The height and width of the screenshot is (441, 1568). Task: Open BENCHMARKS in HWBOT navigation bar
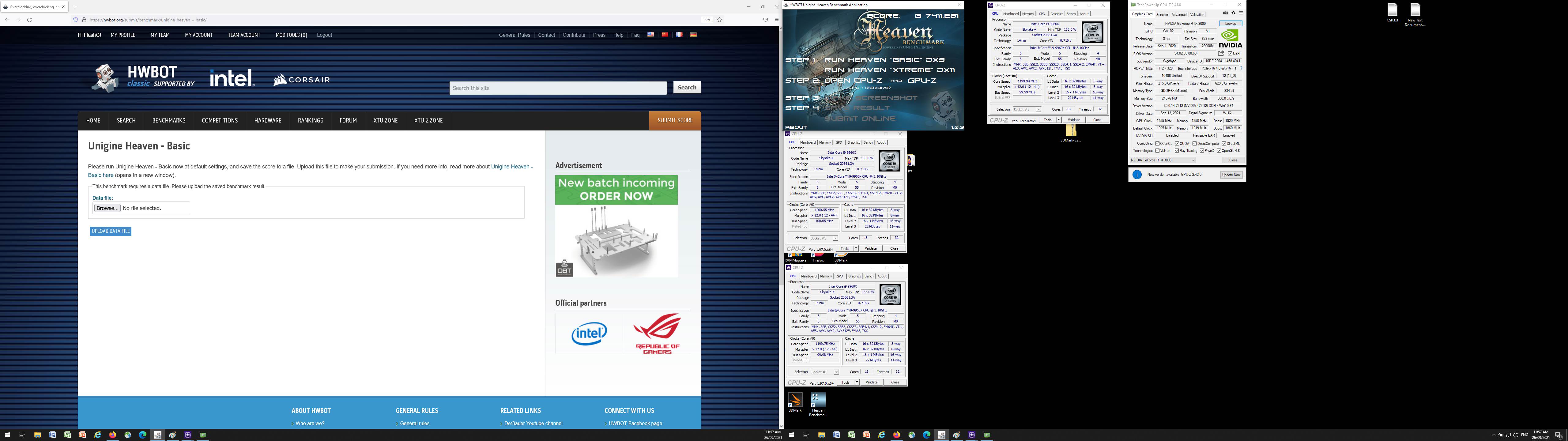coord(169,121)
